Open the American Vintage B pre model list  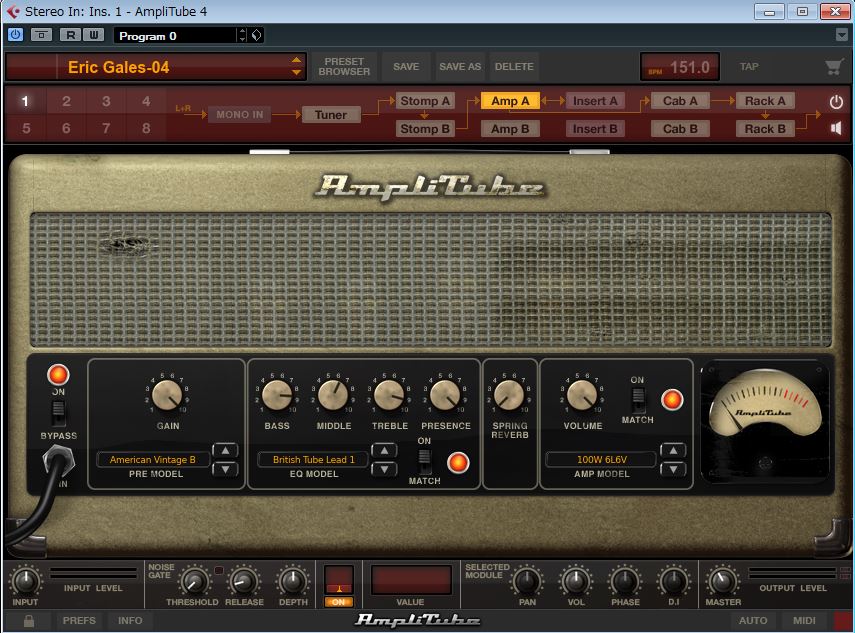point(153,460)
